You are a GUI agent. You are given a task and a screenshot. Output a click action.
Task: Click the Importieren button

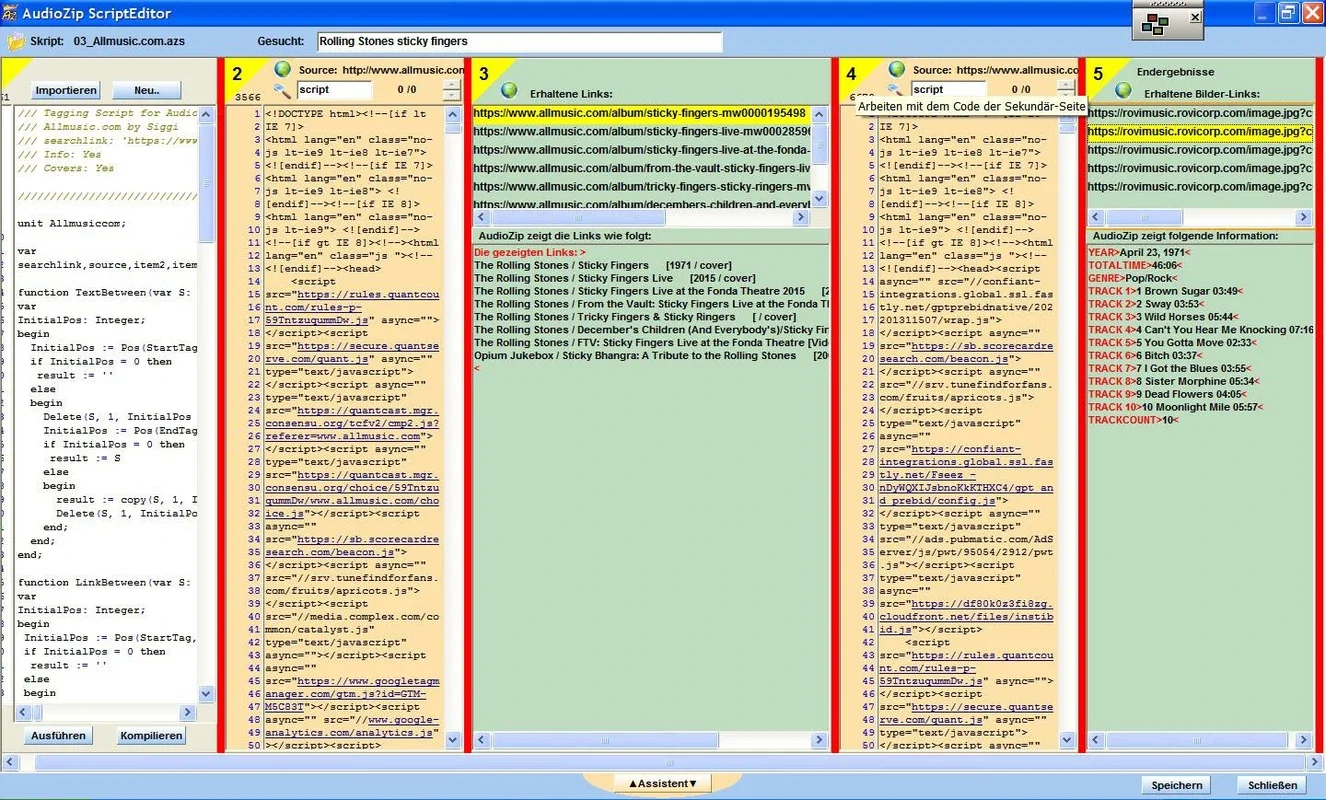[66, 90]
